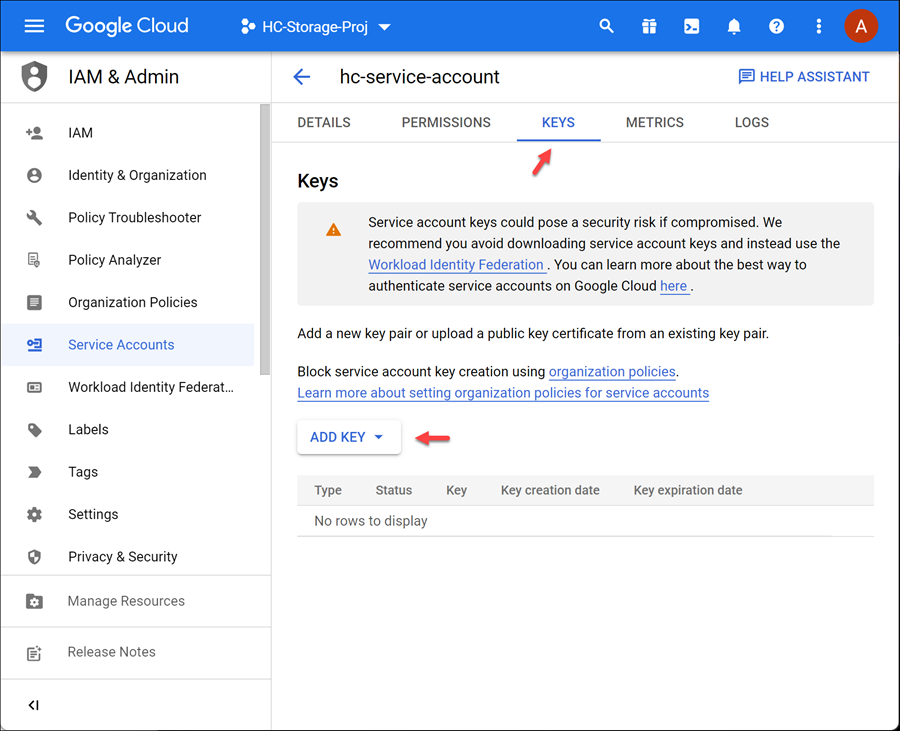
Task: Click the Release Notes icon
Action: (x=34, y=653)
